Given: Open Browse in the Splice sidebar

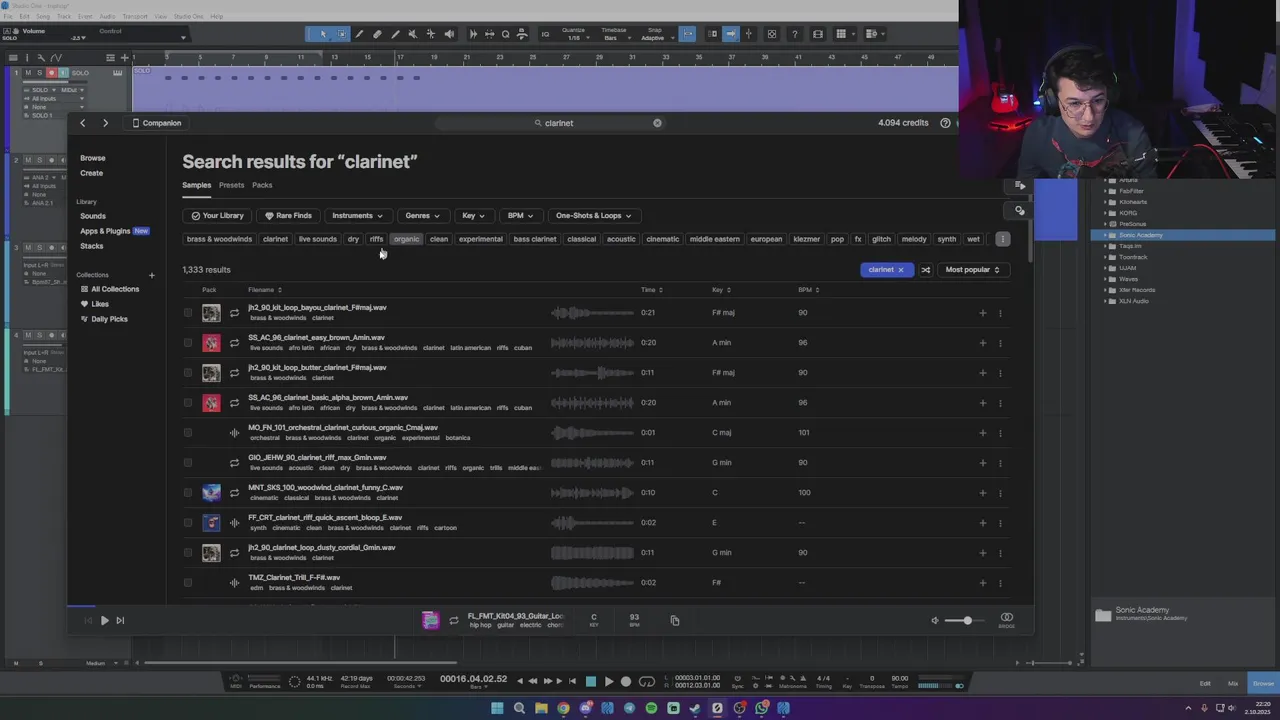Looking at the screenshot, I should (x=93, y=158).
